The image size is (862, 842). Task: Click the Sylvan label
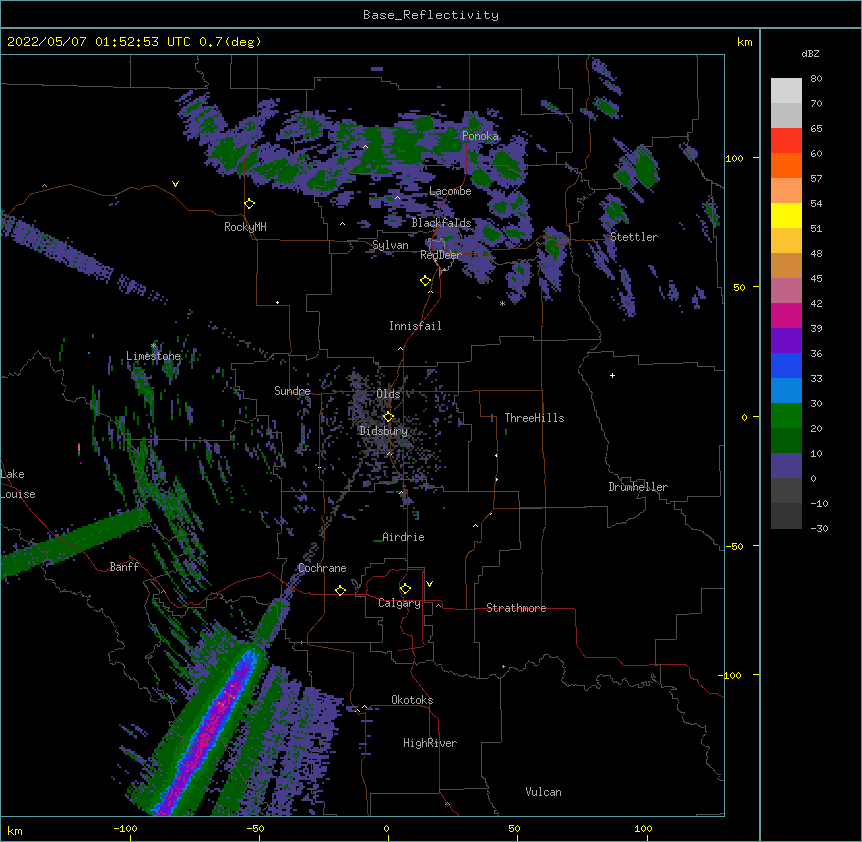[390, 245]
